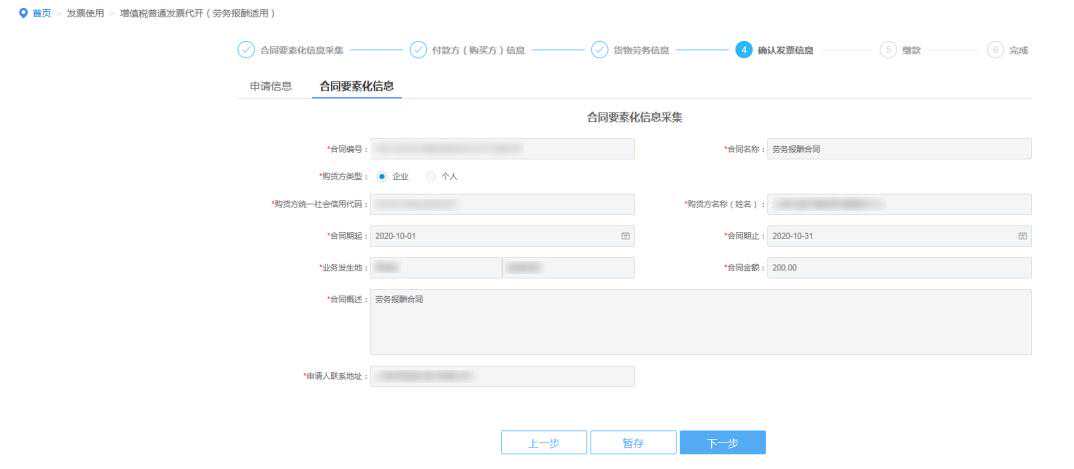The height and width of the screenshot is (469, 1074).
Task: Click step 2 payer info checkmark icon
Action: [x=418, y=50]
